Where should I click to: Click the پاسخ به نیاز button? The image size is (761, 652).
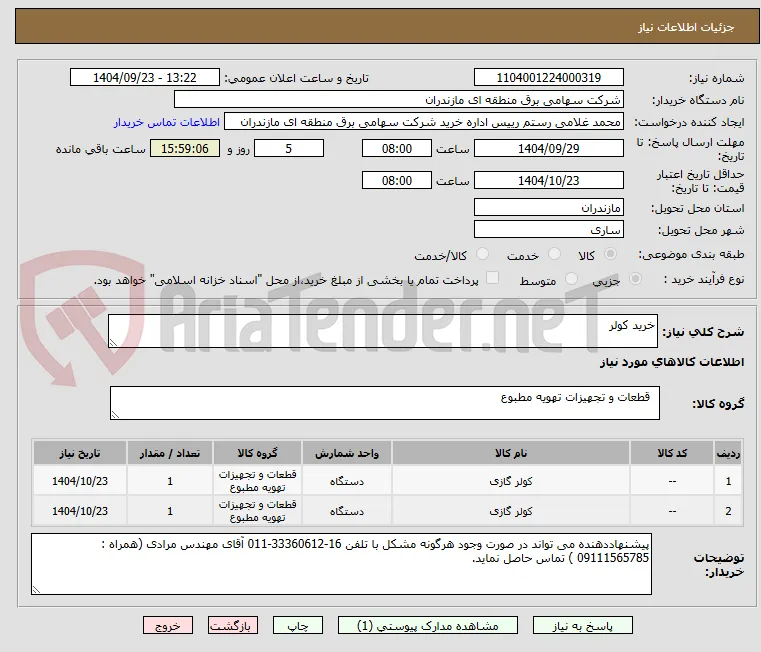point(582,625)
